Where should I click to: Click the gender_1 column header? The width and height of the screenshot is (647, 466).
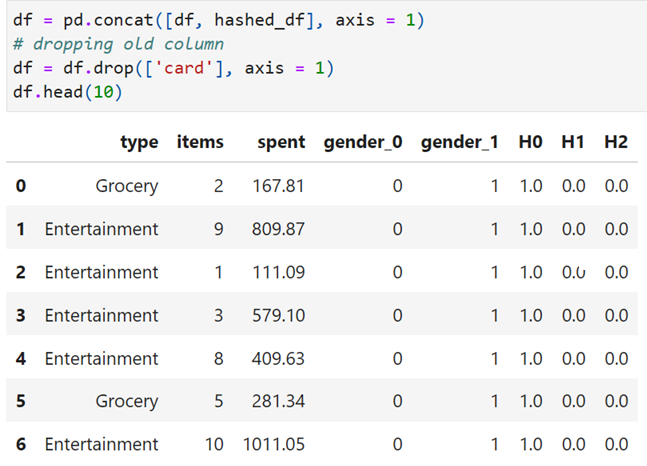click(x=460, y=142)
